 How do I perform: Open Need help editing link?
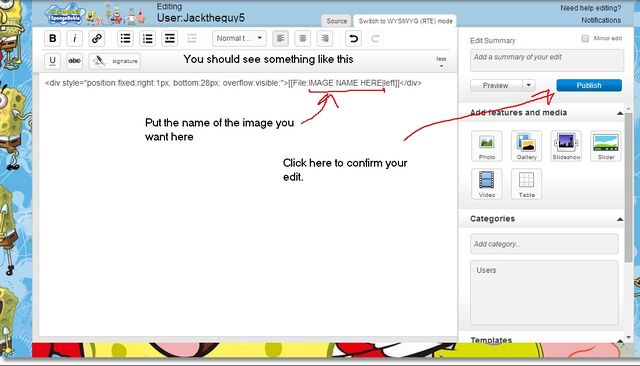(x=590, y=8)
